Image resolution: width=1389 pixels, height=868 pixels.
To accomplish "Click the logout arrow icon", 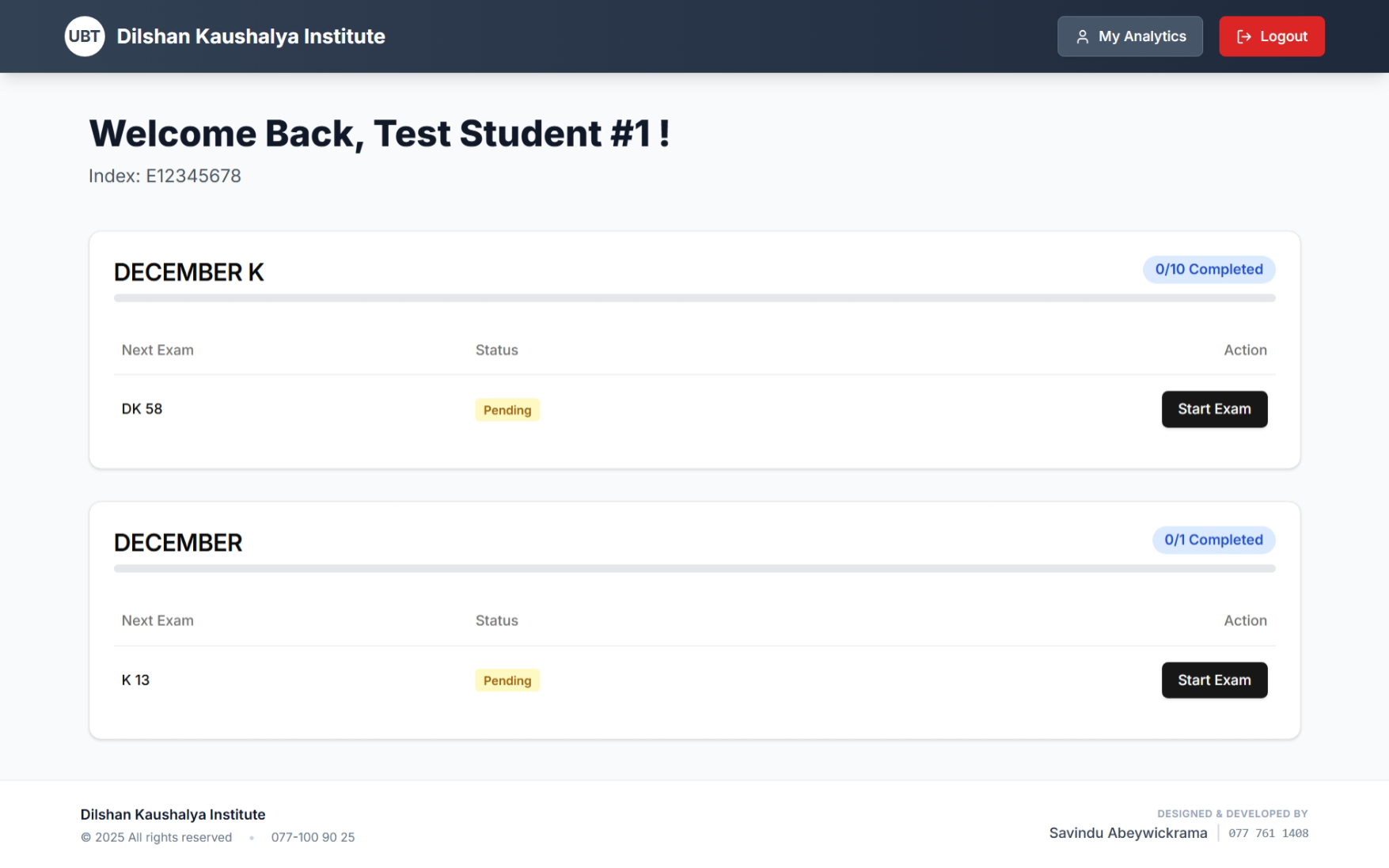I will coord(1243,36).
